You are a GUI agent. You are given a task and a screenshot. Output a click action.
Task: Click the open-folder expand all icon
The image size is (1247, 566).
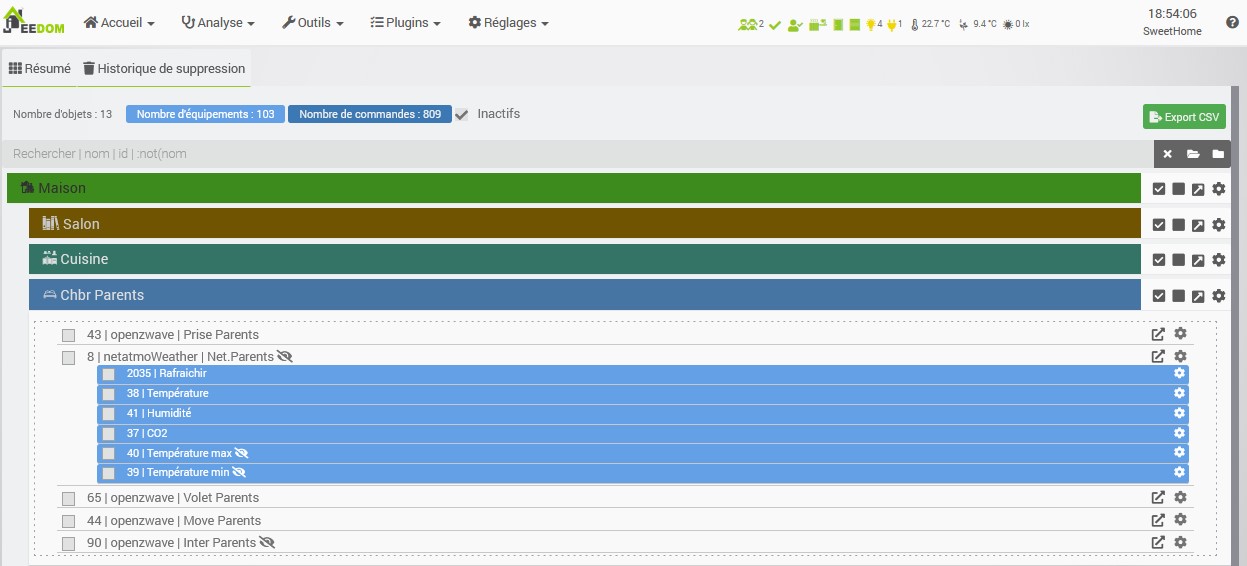[x=1193, y=154]
